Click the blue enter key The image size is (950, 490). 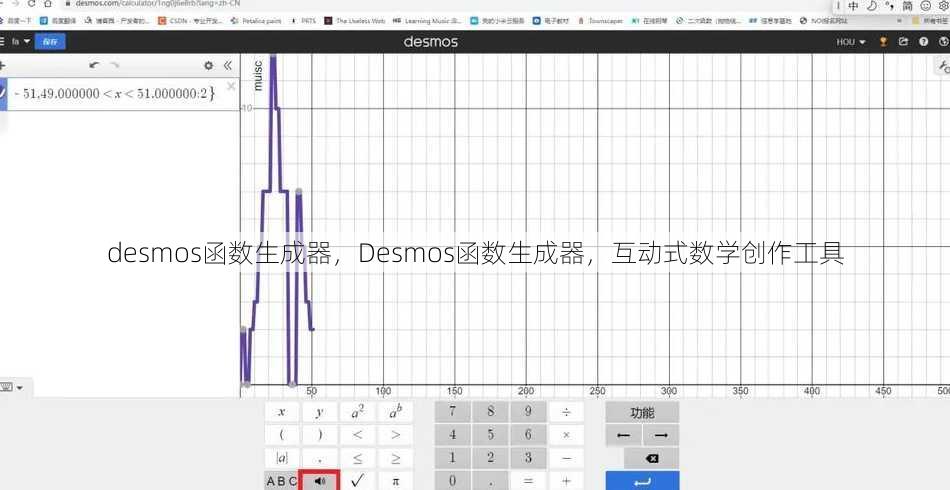642,481
